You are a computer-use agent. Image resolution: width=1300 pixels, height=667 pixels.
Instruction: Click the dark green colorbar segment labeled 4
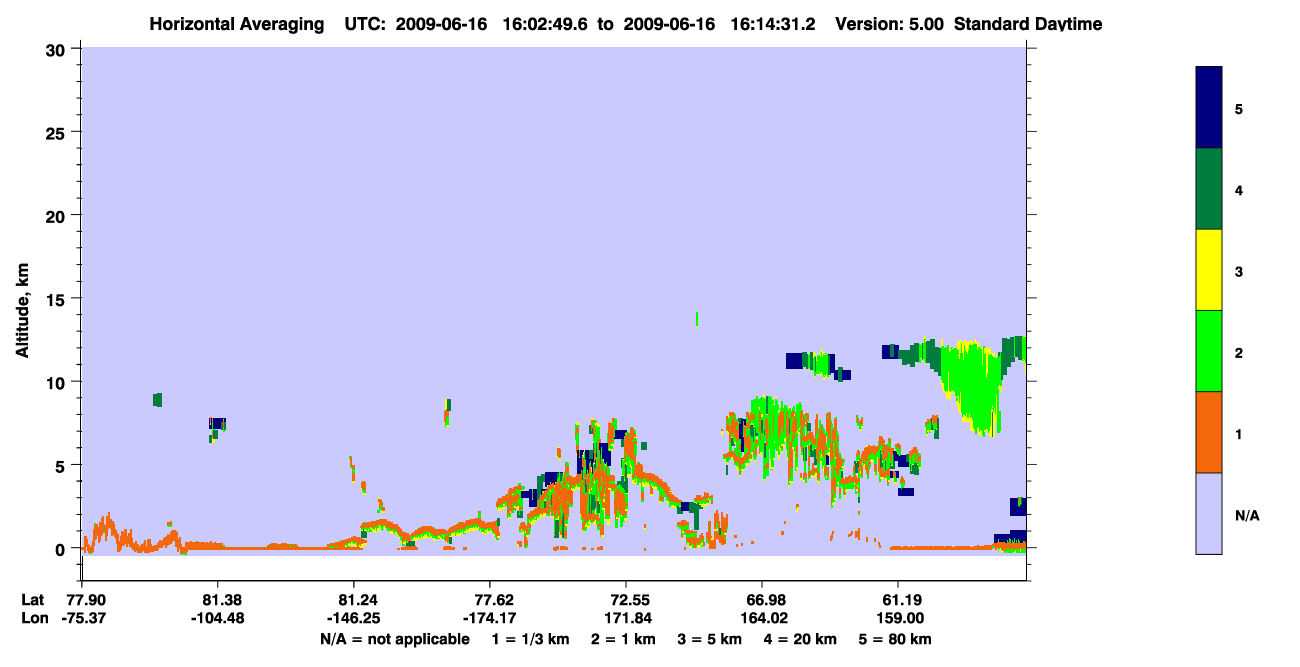tap(1209, 189)
